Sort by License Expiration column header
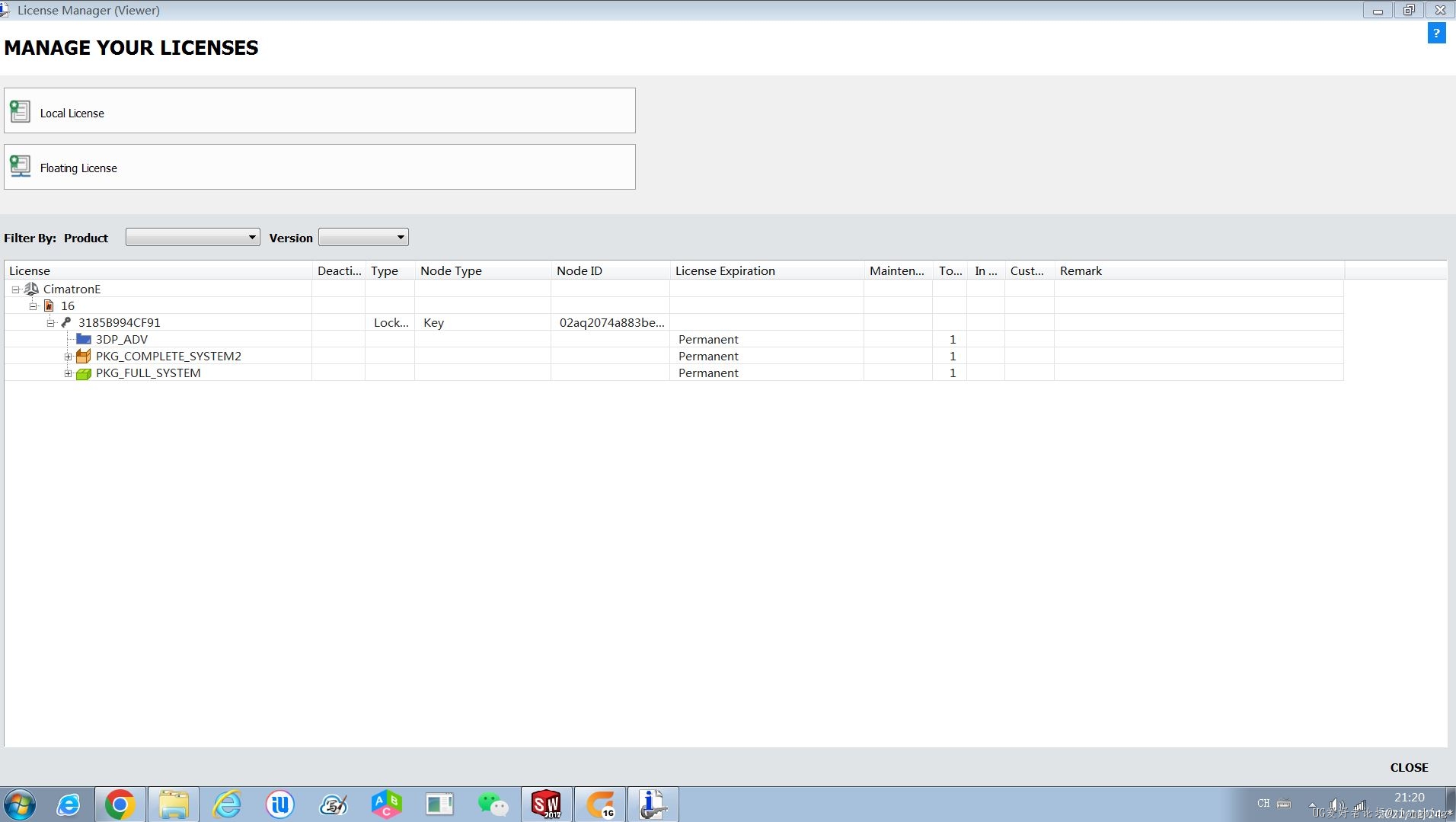This screenshot has height=822, width=1456. click(x=767, y=270)
